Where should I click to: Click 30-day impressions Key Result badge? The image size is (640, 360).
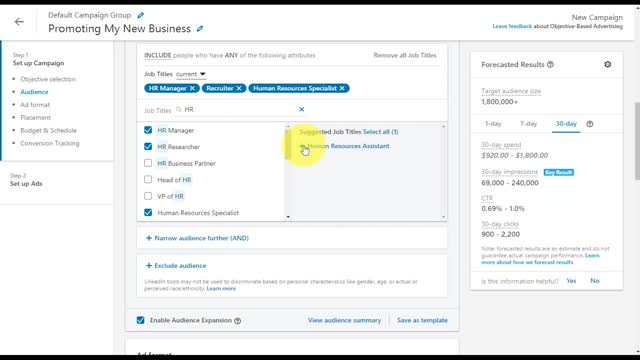(x=559, y=172)
